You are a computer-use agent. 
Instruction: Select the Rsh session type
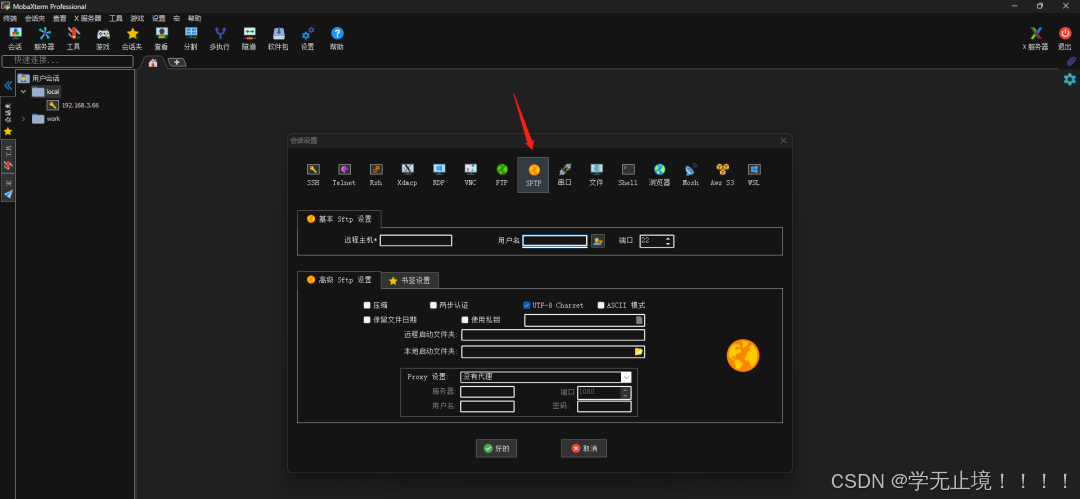click(375, 175)
